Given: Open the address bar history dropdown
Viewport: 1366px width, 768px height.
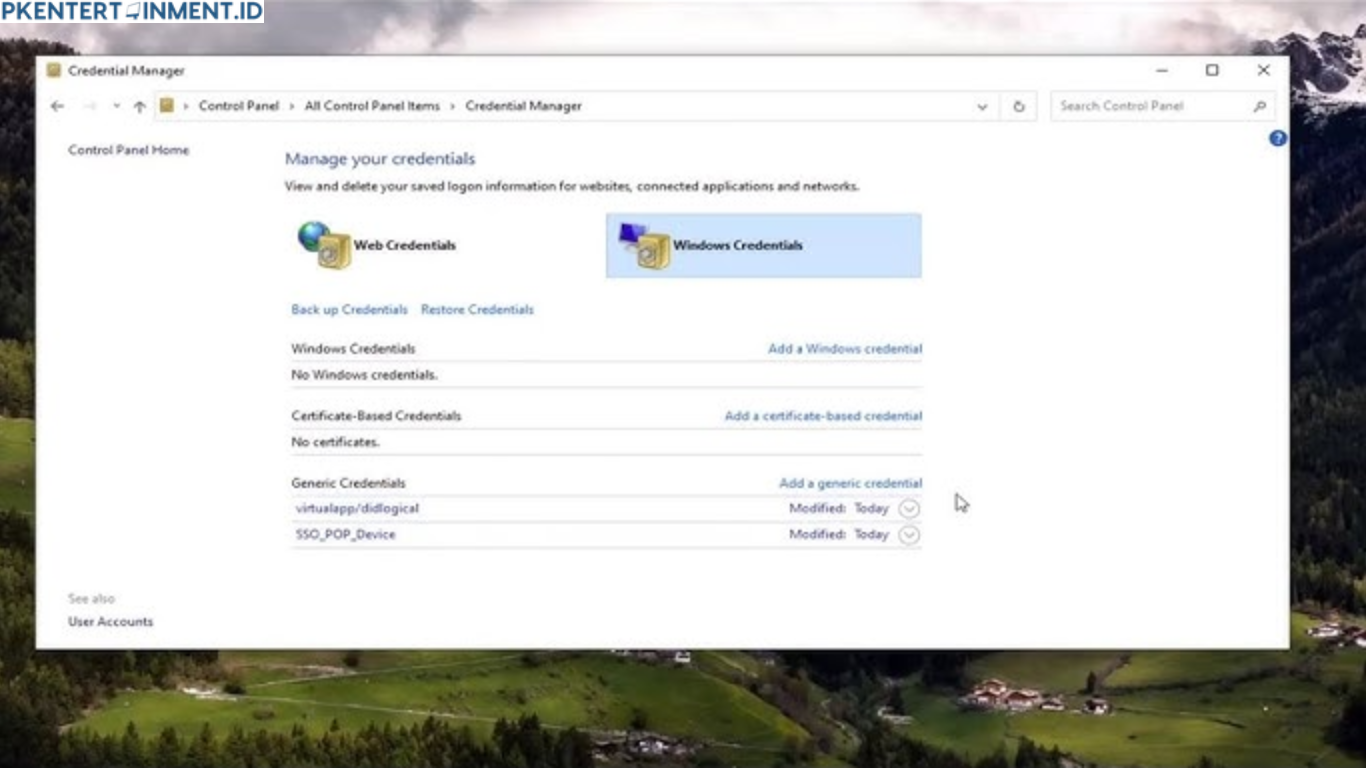Looking at the screenshot, I should 982,106.
